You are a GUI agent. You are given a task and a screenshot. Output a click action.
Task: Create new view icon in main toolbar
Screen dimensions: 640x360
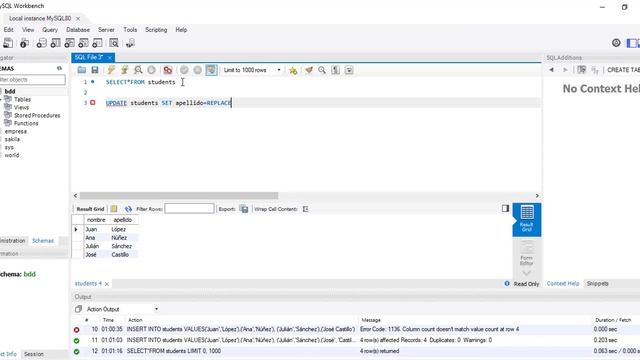[69, 43]
